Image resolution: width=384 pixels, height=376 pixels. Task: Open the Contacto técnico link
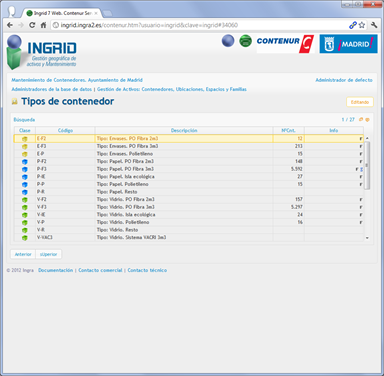[x=147, y=270]
